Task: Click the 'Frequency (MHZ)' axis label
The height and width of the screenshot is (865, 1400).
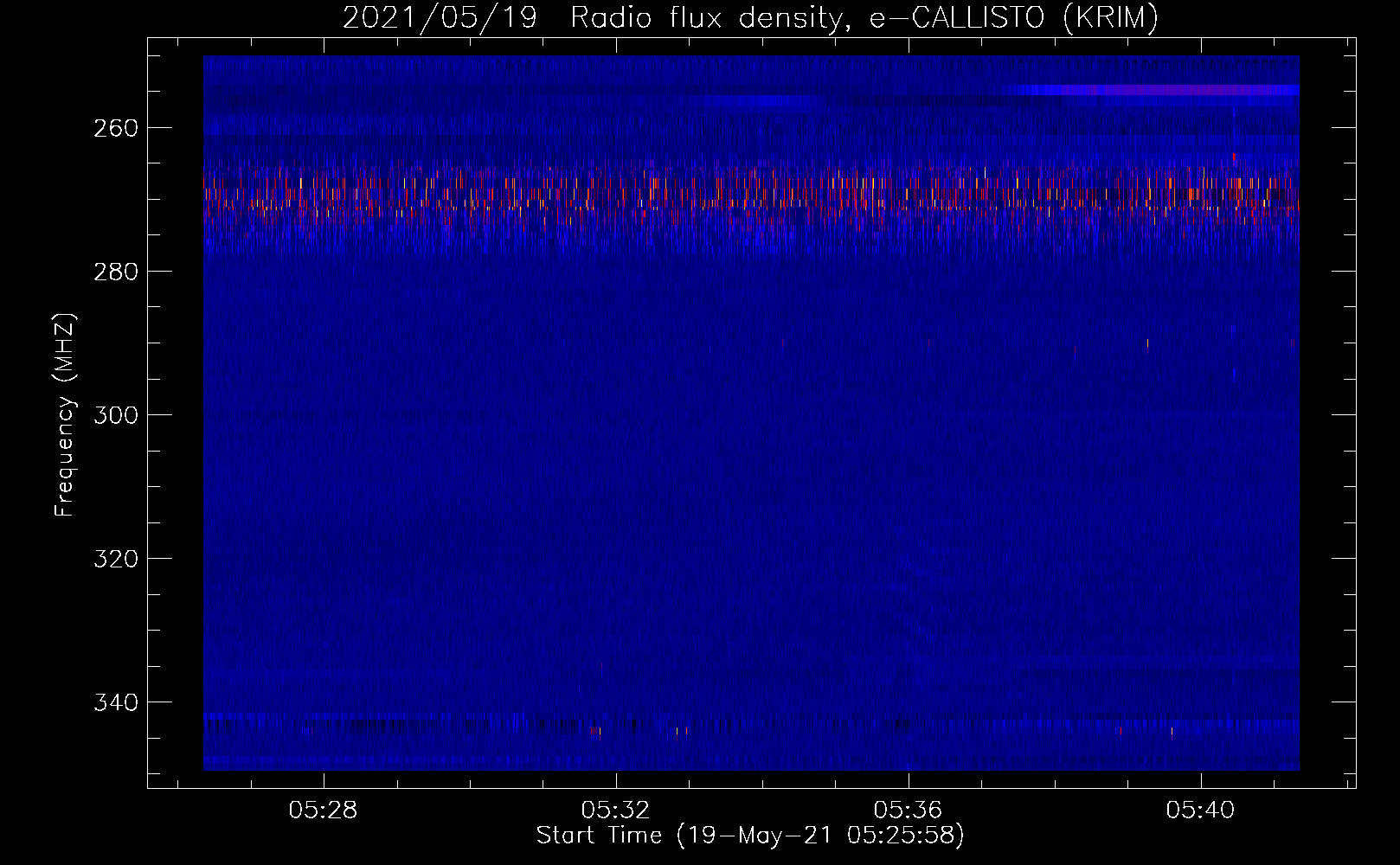Action: (65, 414)
